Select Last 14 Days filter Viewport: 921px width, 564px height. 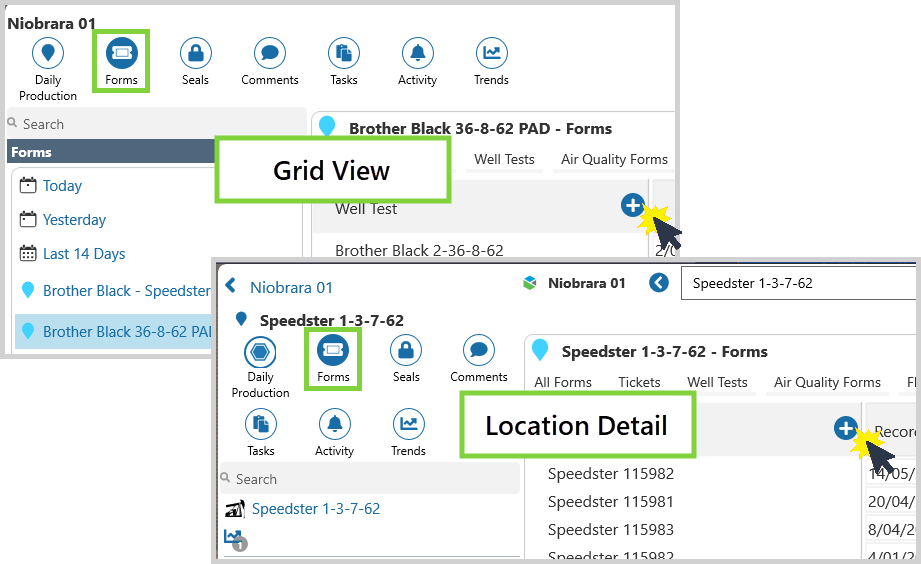[x=84, y=254]
